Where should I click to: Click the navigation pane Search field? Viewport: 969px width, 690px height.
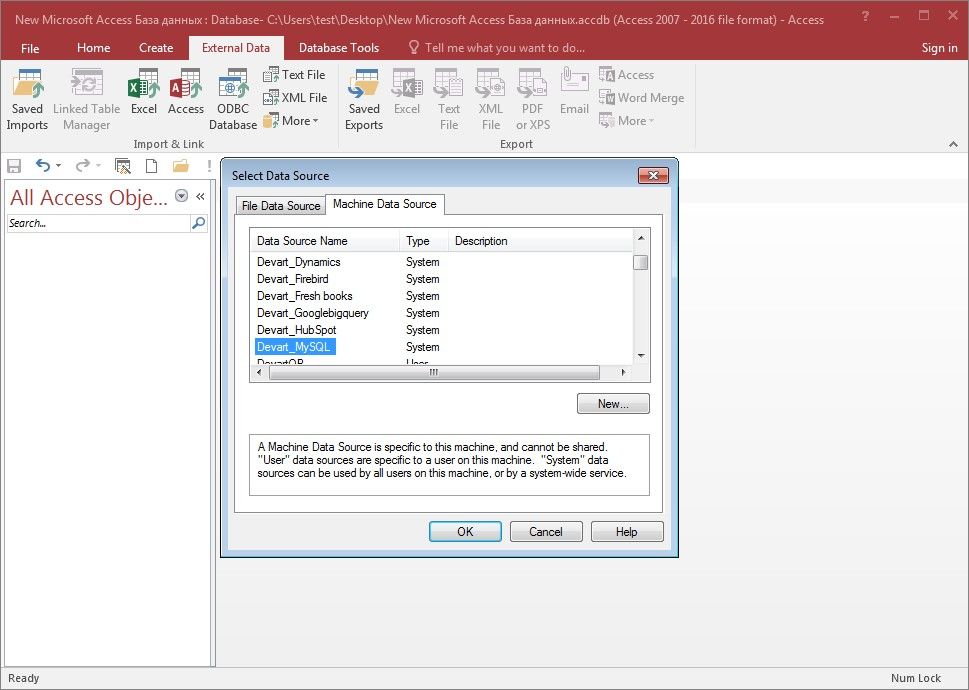[x=99, y=223]
